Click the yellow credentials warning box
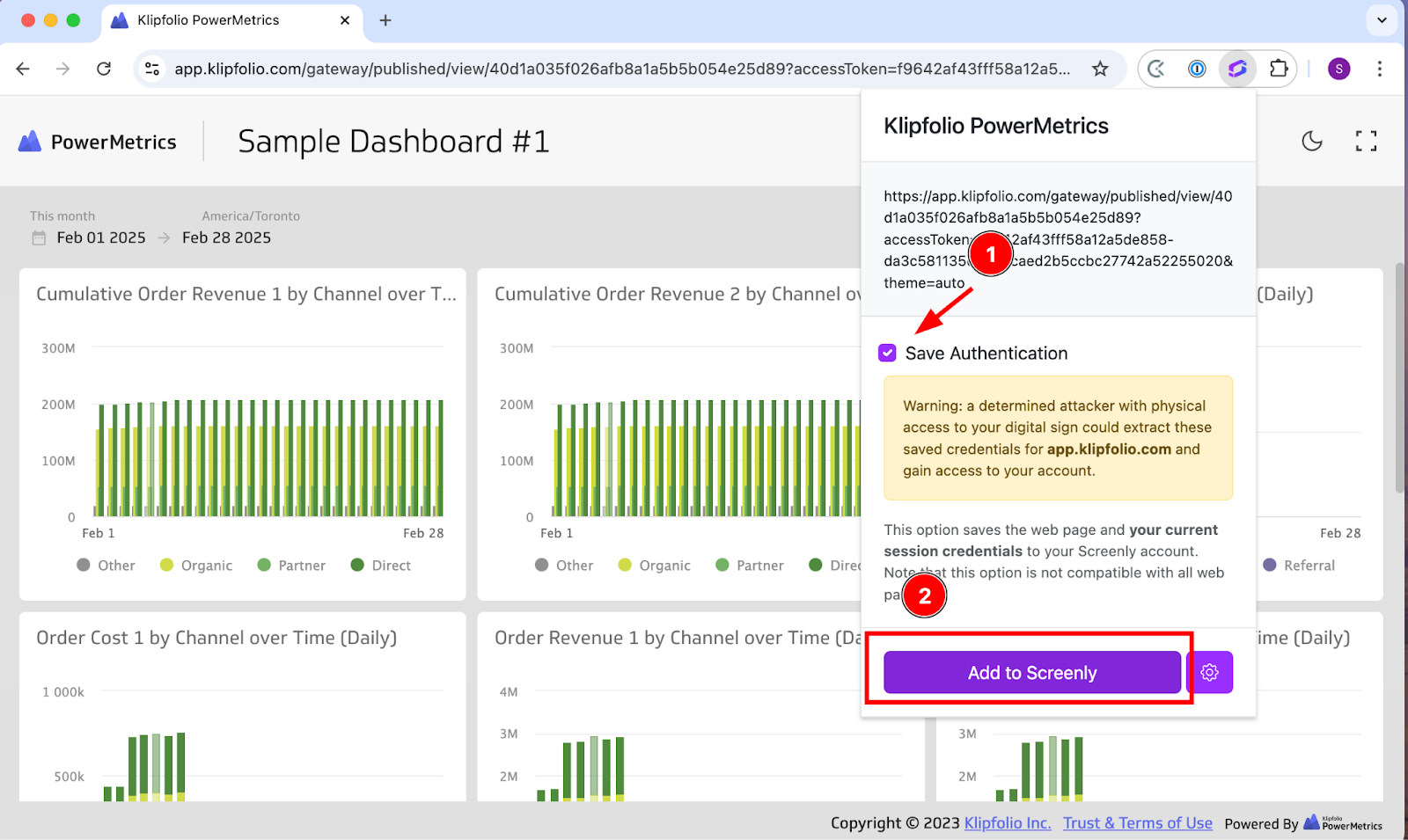 [1058, 438]
